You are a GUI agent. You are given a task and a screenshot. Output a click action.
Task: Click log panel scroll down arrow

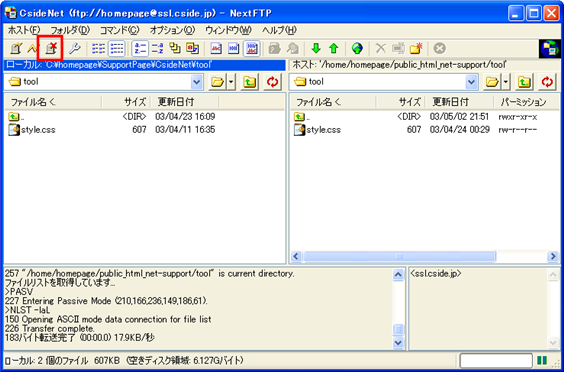pos(398,342)
